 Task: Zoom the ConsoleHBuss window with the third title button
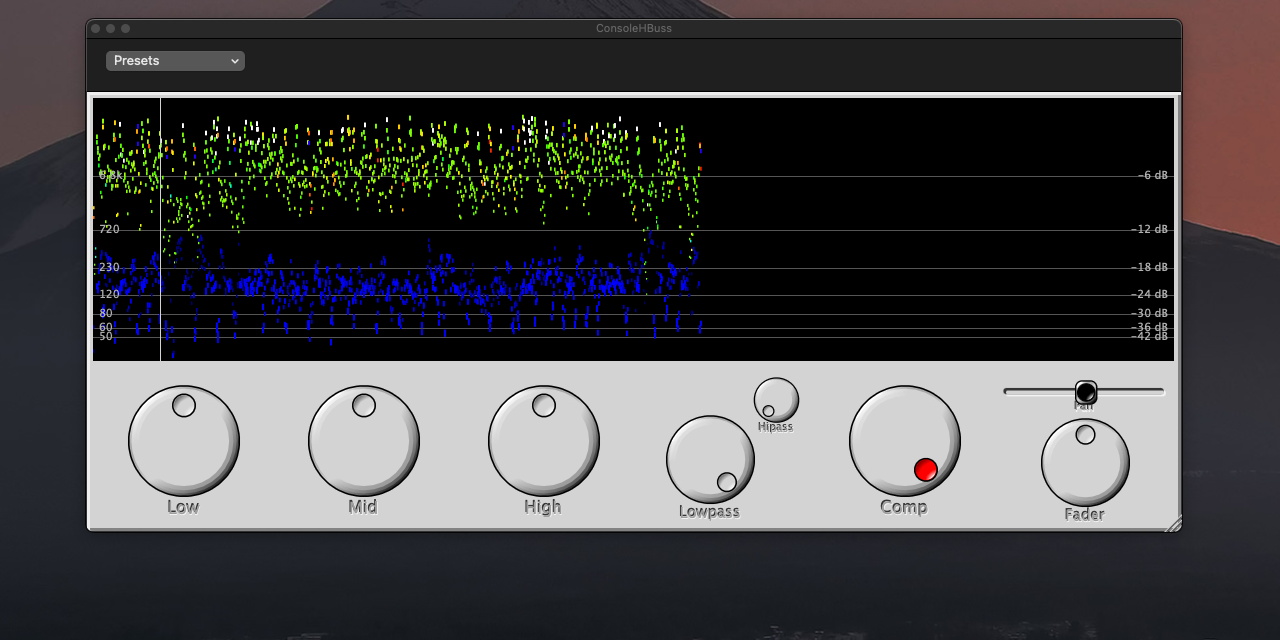[x=126, y=28]
